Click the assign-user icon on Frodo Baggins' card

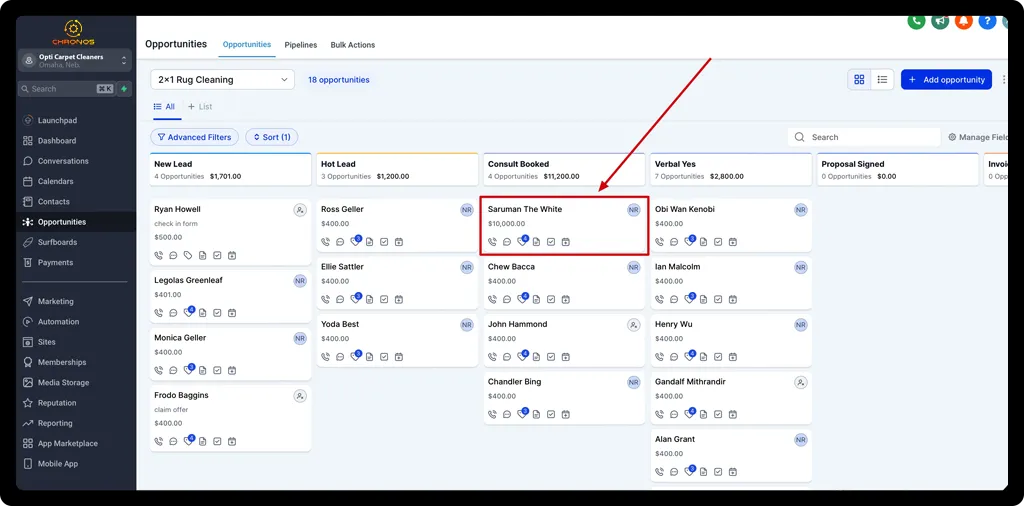click(x=300, y=396)
